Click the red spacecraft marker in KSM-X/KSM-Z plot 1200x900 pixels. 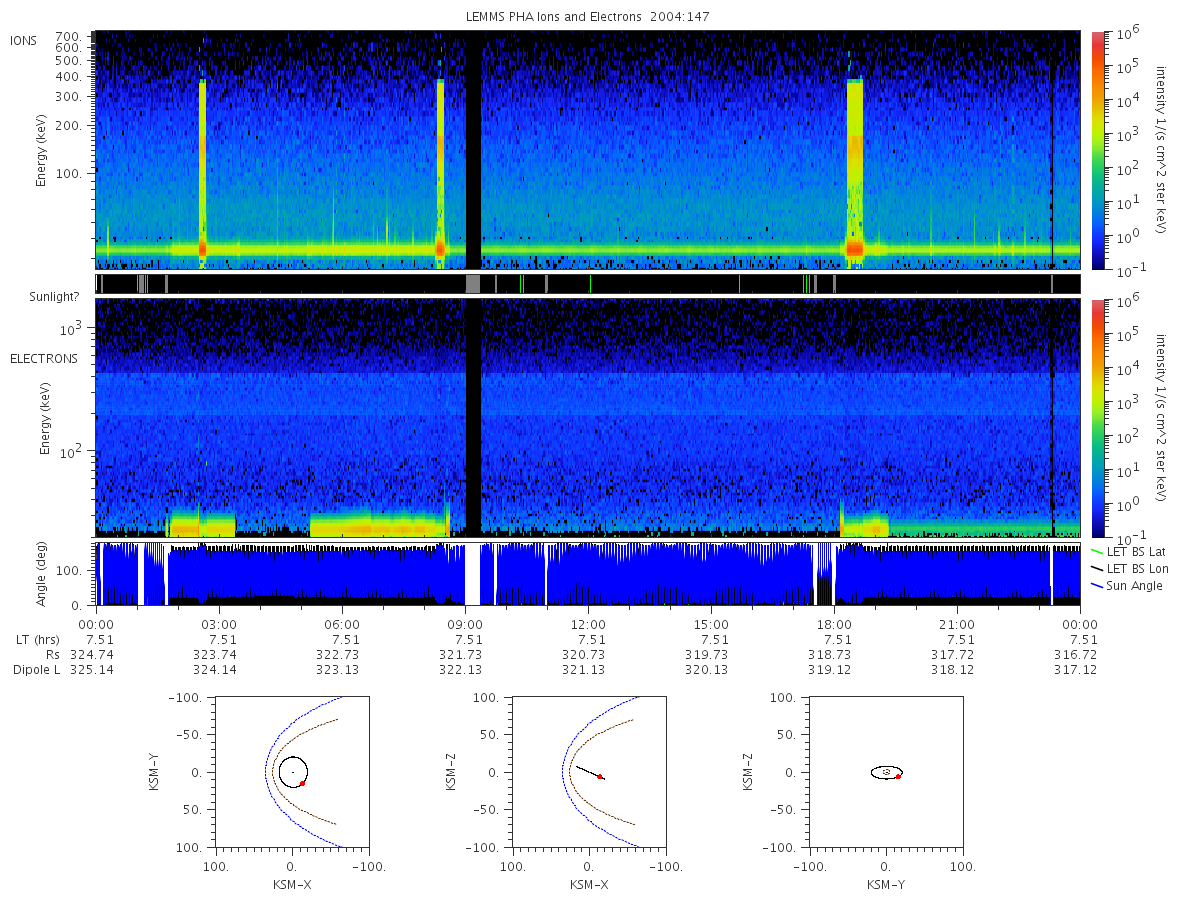tap(599, 776)
